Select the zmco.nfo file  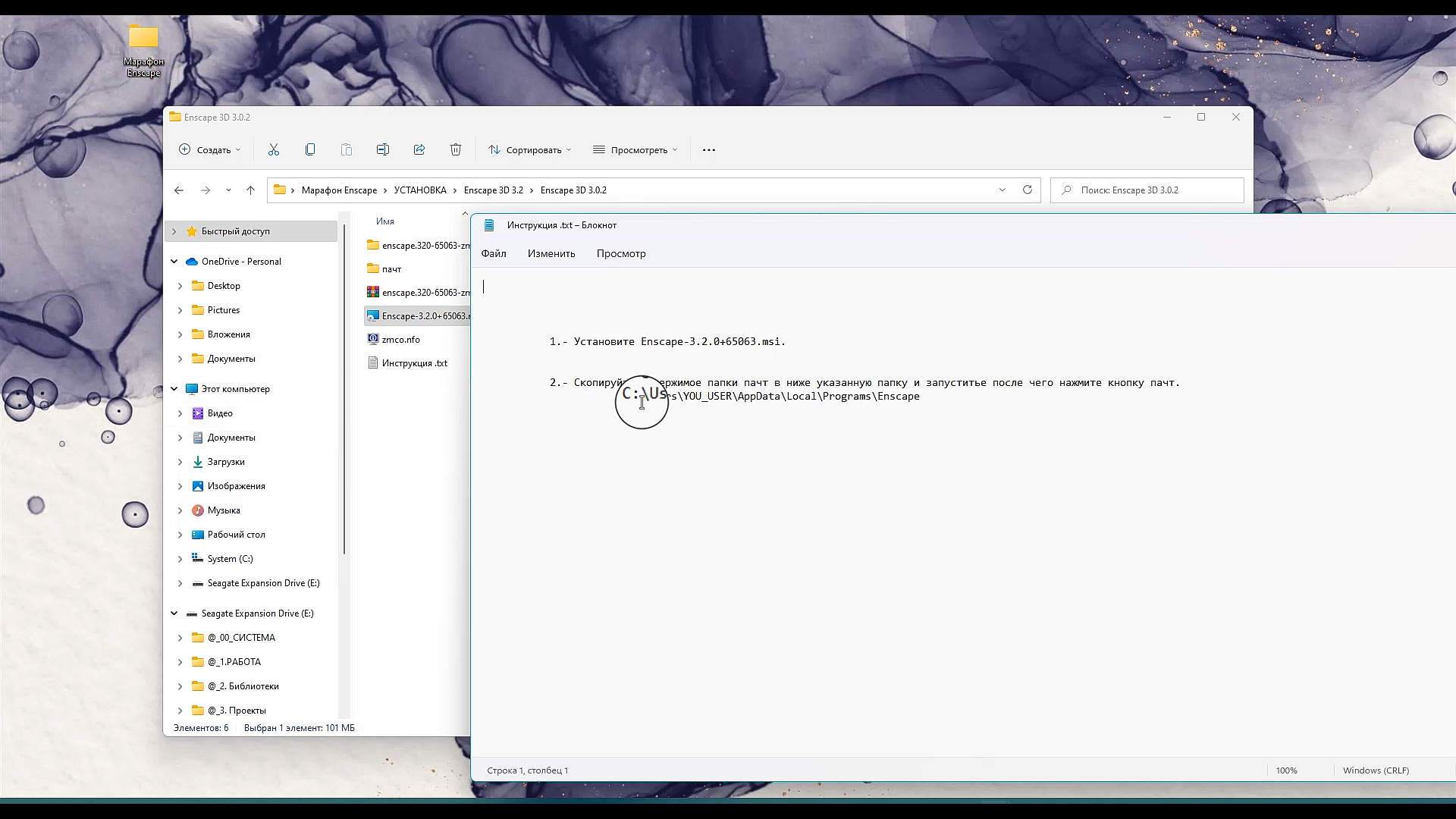(400, 340)
